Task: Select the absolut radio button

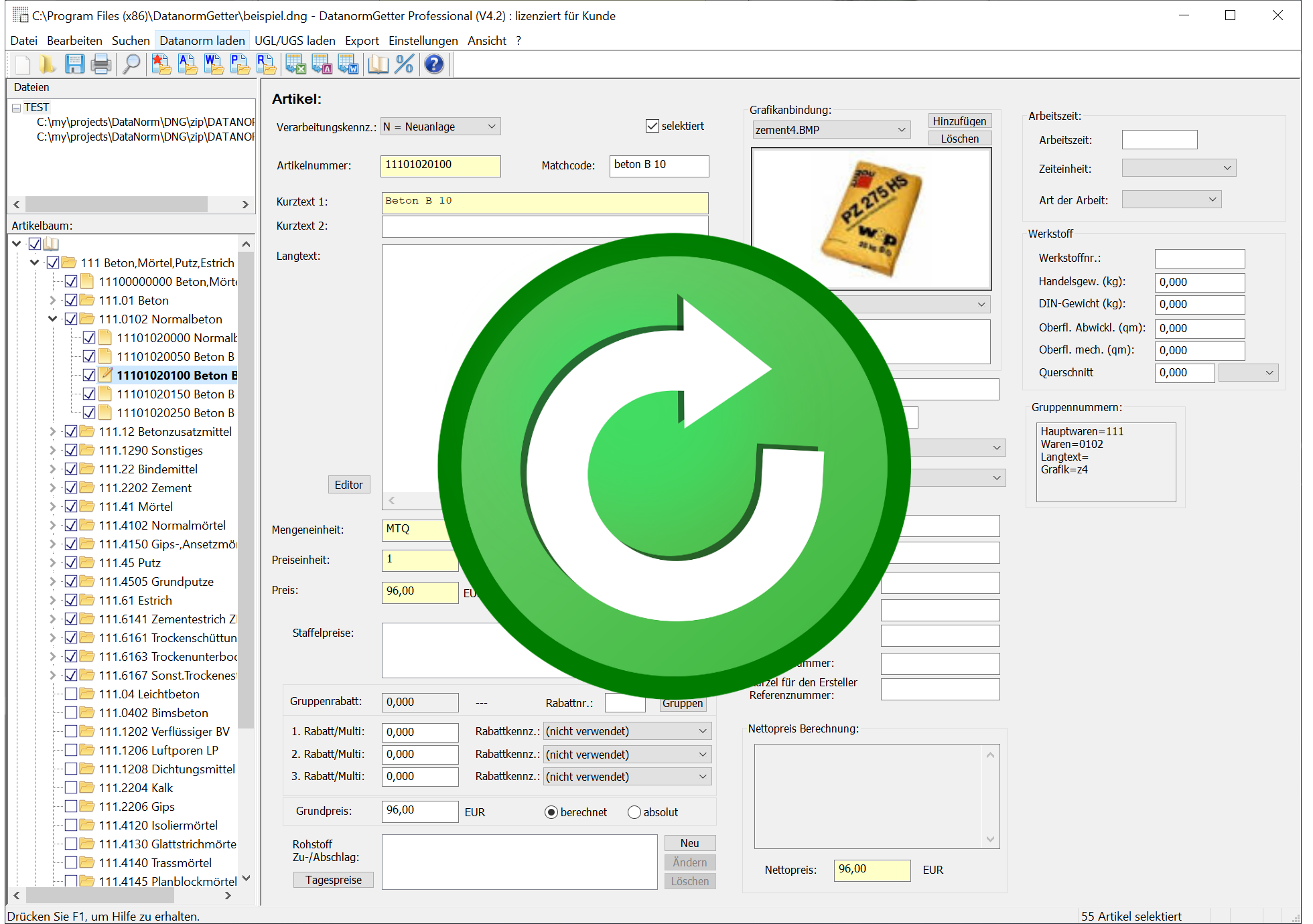Action: 634,812
